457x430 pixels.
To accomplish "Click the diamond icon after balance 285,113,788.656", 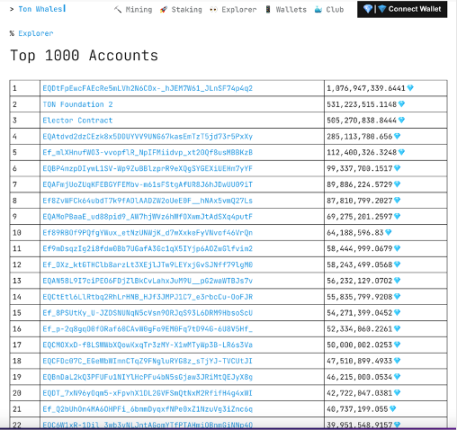I will click(397, 136).
